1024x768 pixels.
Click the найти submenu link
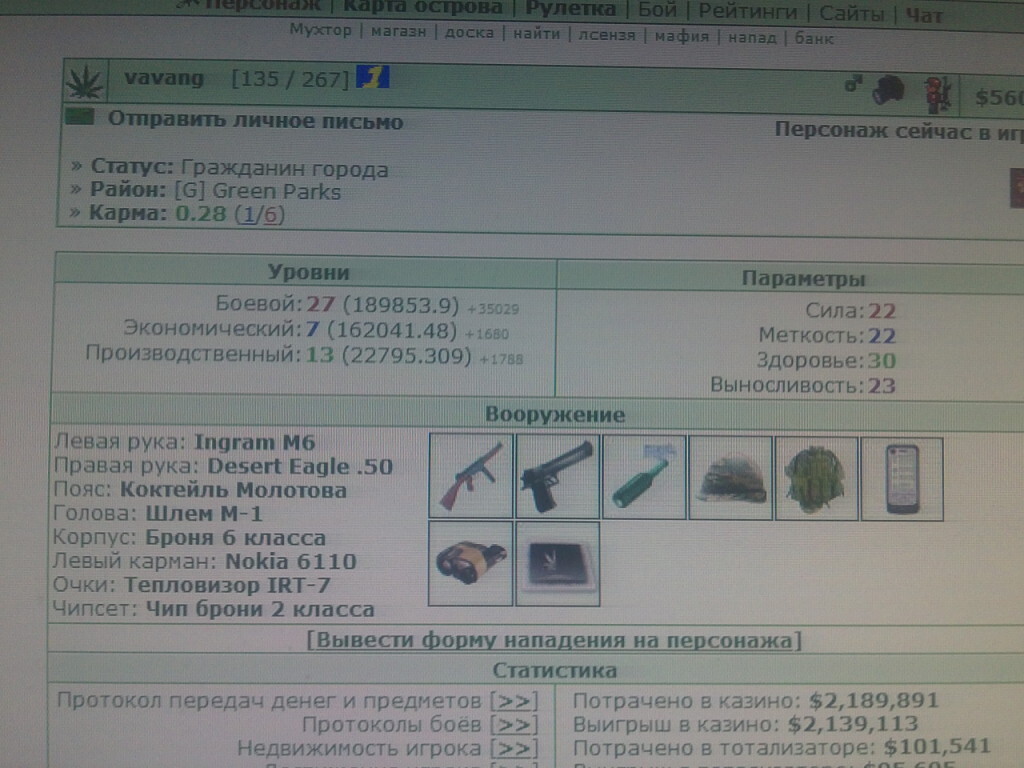[x=536, y=33]
